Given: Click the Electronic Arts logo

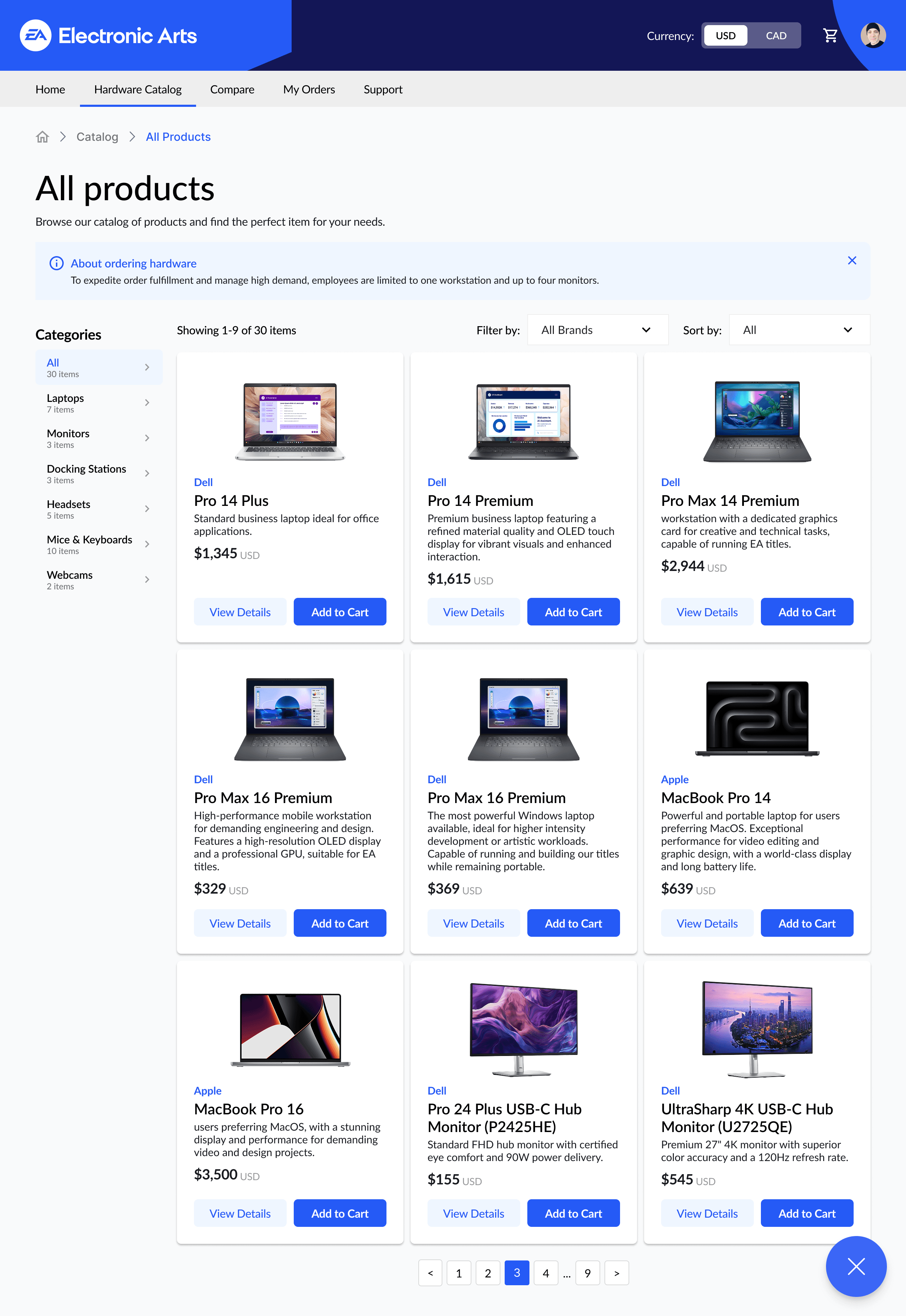Looking at the screenshot, I should click(108, 36).
